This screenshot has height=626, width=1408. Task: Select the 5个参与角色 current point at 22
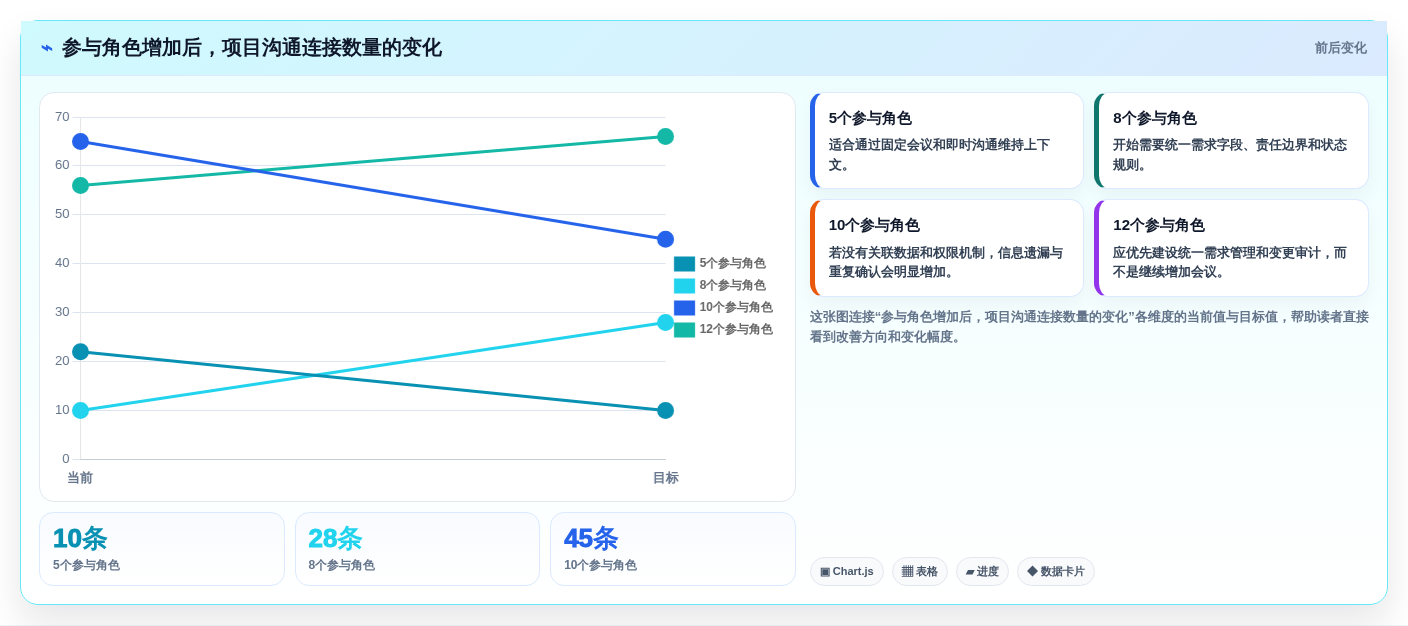point(80,352)
